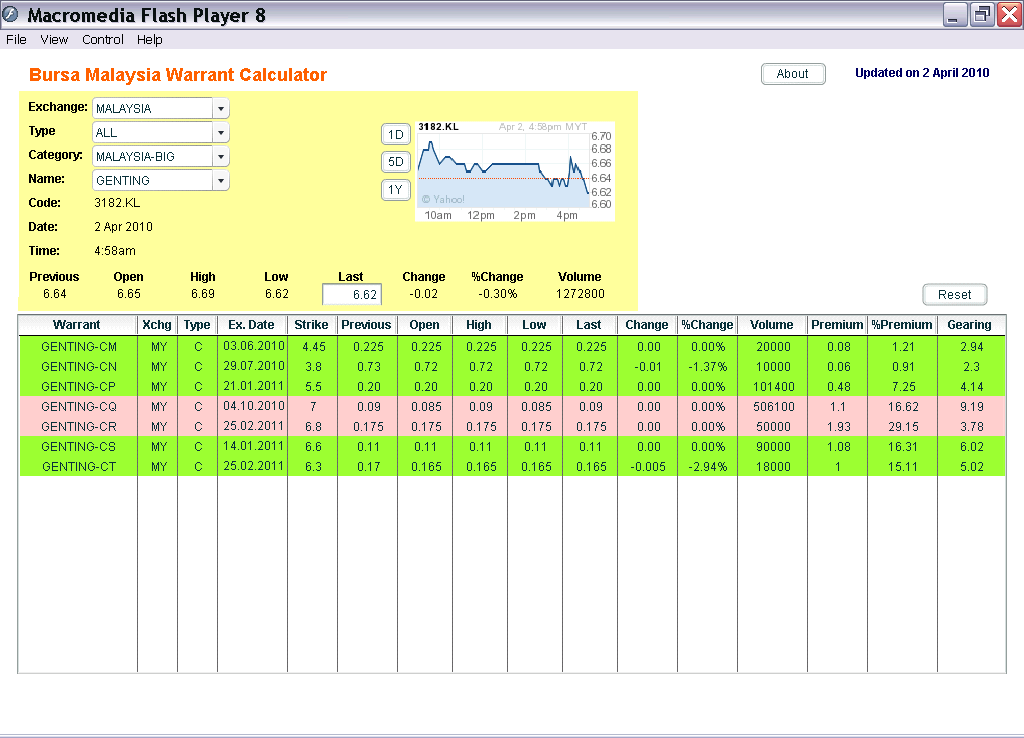The width and height of the screenshot is (1024, 738).
Task: Click the MALAYSIA exchange combo box
Action: tap(161, 108)
